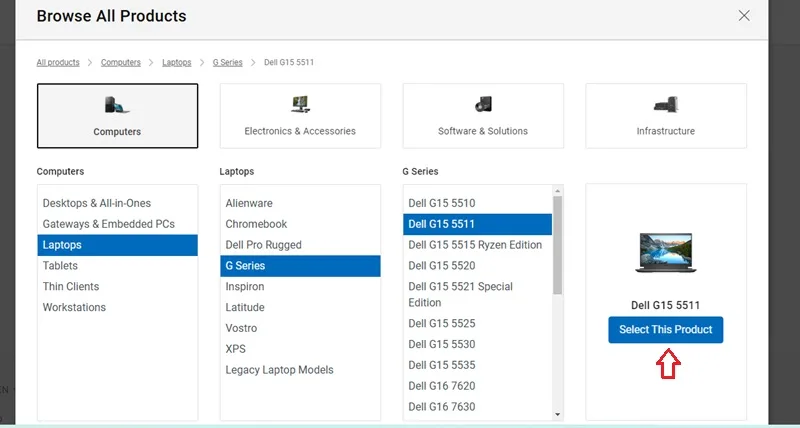Select Desktops & All-in-Ones in Computers list
This screenshot has height=428, width=800.
117,203
